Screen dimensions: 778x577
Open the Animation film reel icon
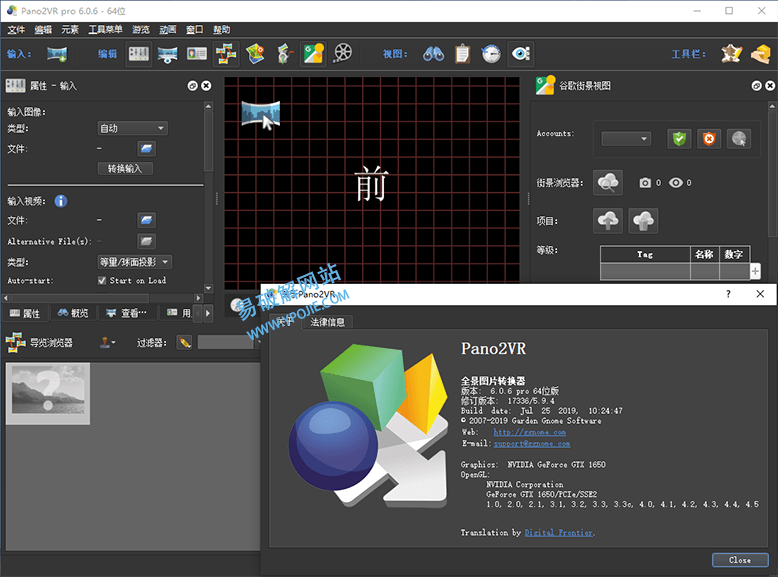tap(342, 54)
